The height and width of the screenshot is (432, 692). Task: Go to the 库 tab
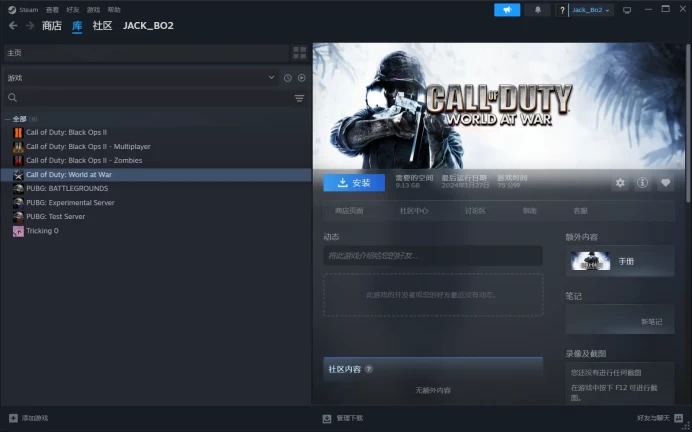click(x=77, y=26)
